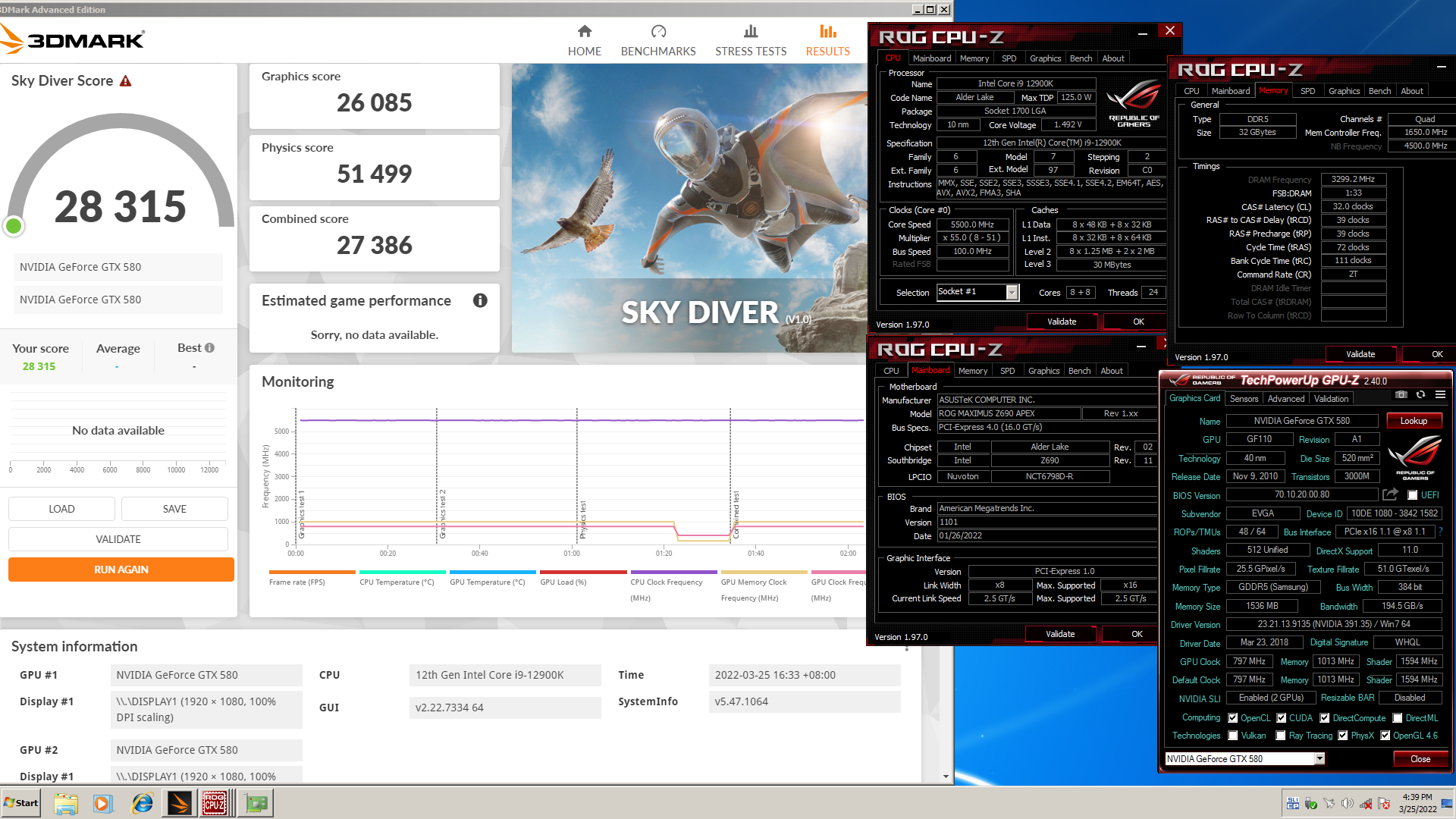Viewport: 1456px width, 819px height.
Task: Toggle the DirectCompute checkbox in GPU-Z
Action: pyautogui.click(x=1325, y=718)
